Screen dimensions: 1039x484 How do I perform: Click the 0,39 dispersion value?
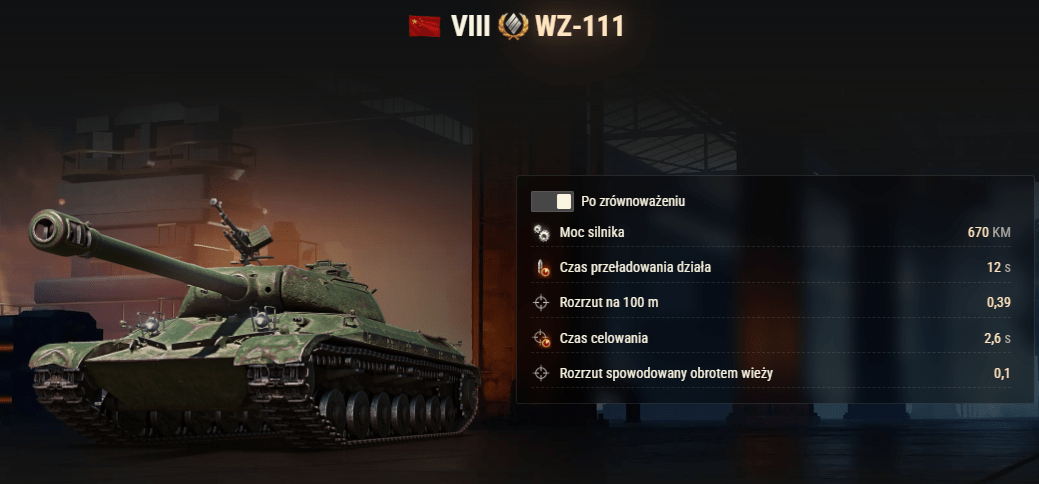999,303
